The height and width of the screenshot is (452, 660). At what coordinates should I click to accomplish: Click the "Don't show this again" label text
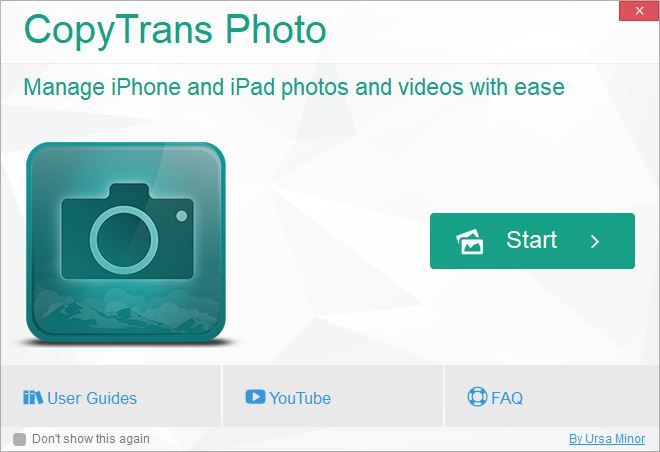tap(91, 439)
